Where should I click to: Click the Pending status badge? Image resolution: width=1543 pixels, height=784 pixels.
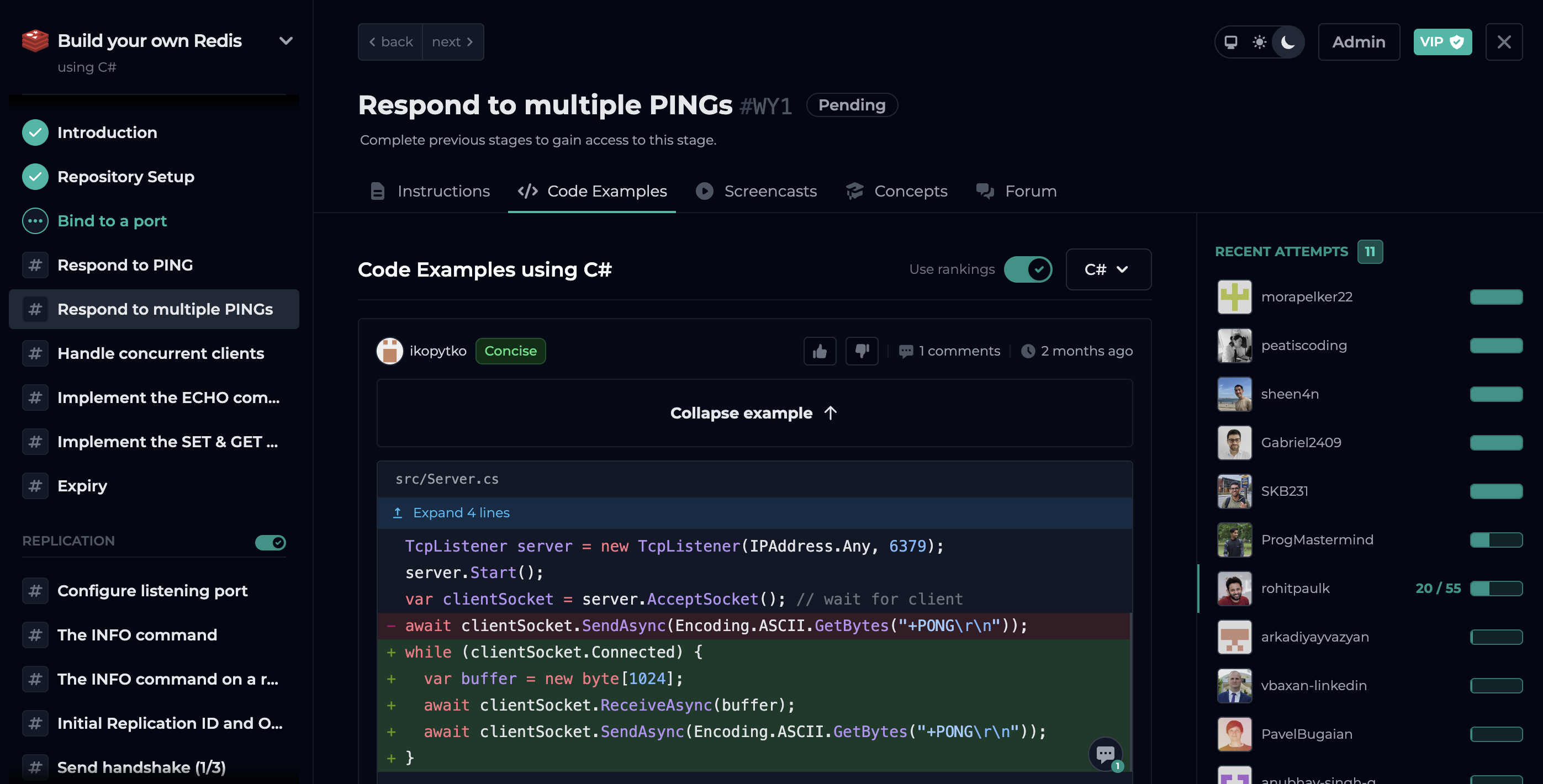852,105
